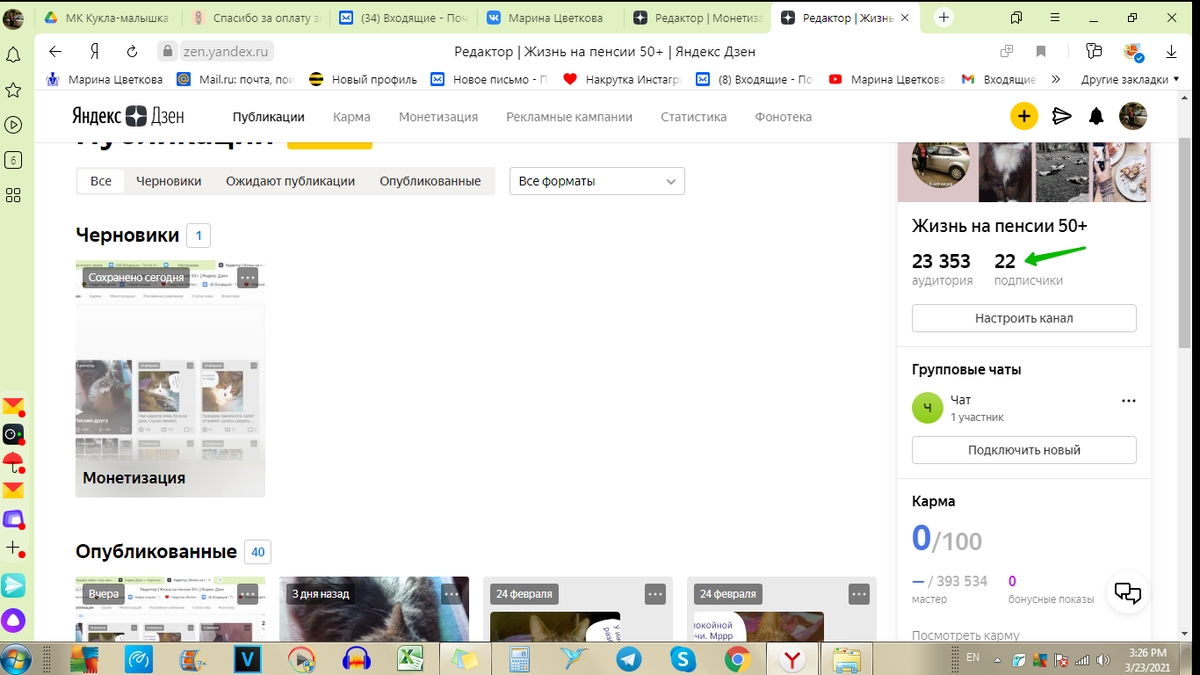
Task: Click the profile avatar in top right
Action: pyautogui.click(x=1133, y=116)
